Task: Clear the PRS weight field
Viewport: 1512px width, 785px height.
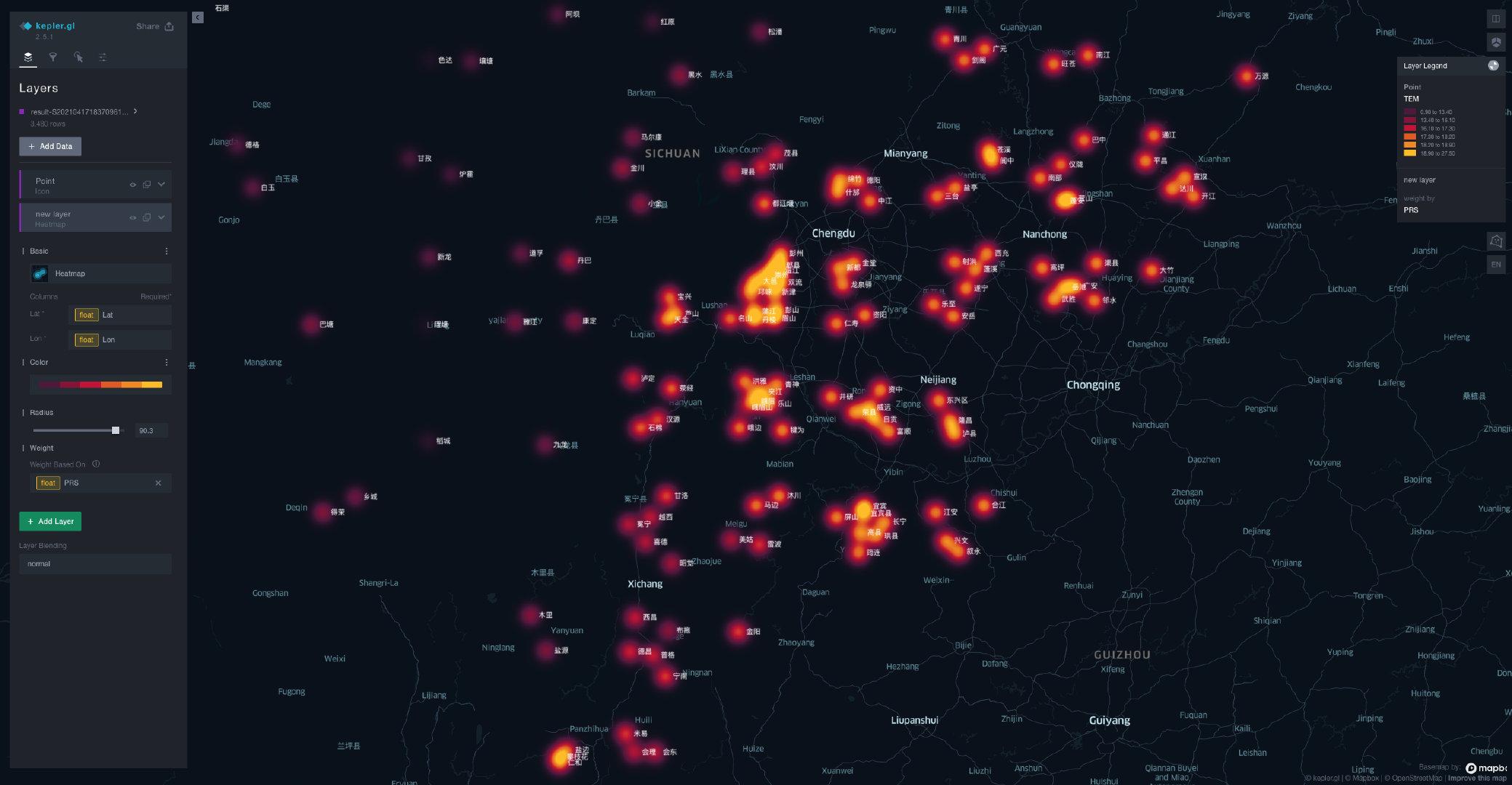Action: 158,483
